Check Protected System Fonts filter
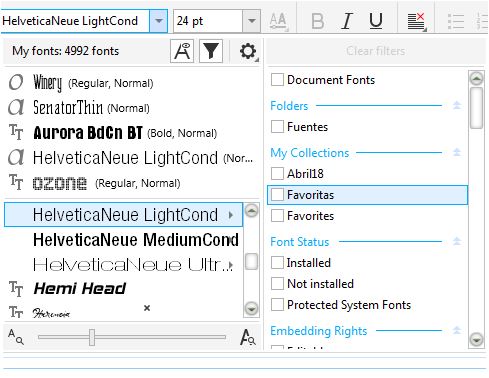This screenshot has width=489, height=378. click(x=277, y=305)
